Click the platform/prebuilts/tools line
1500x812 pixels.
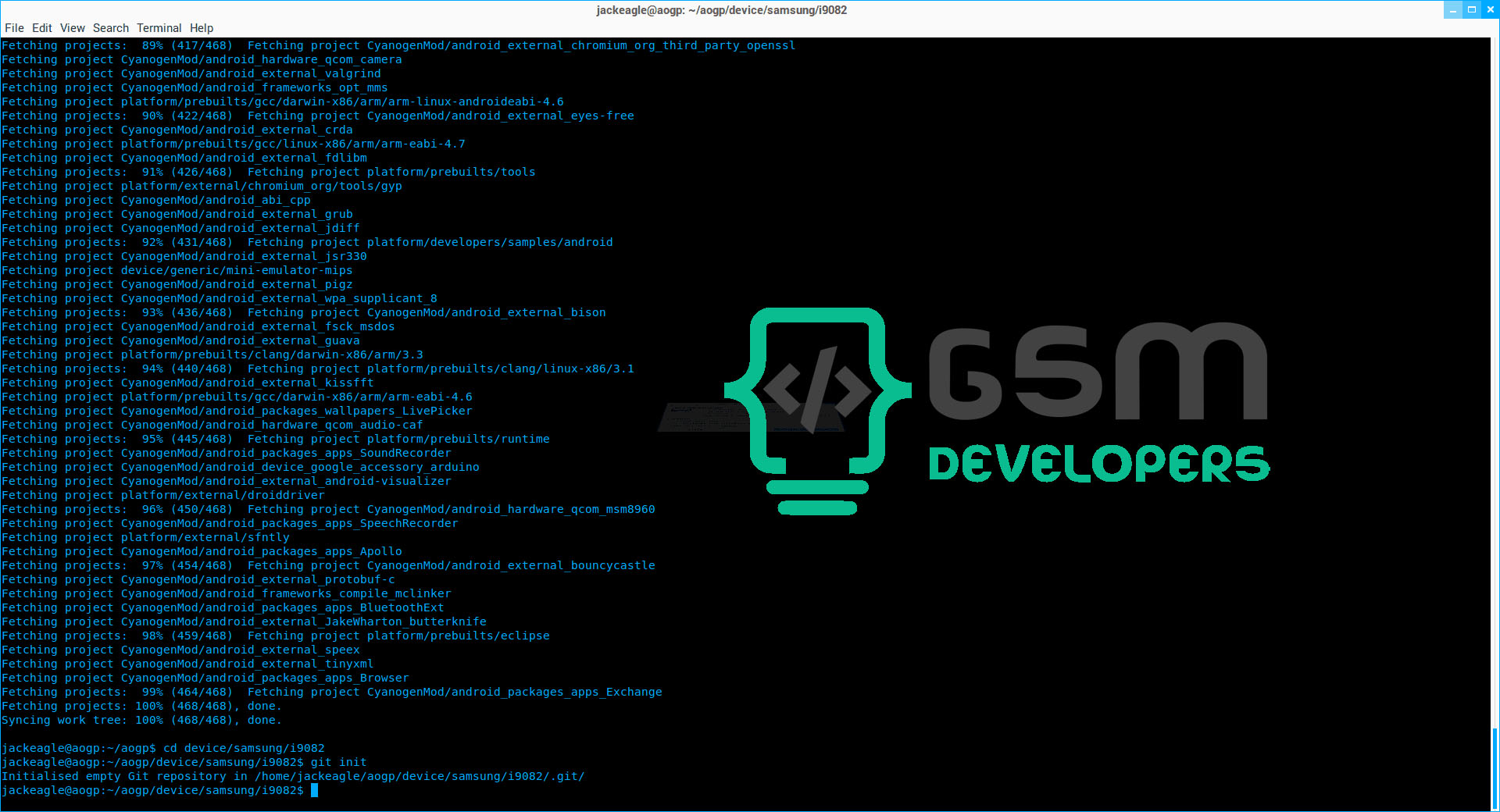tap(269, 172)
